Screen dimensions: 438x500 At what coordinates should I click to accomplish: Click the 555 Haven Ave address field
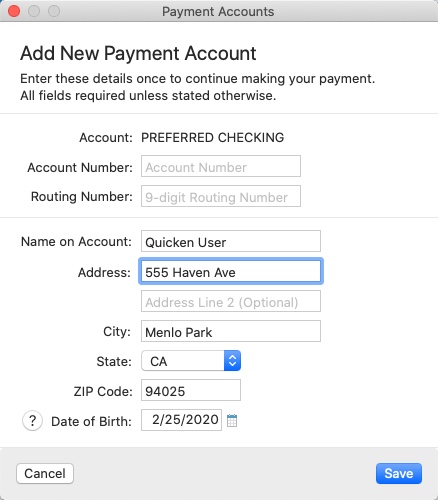pos(231,271)
